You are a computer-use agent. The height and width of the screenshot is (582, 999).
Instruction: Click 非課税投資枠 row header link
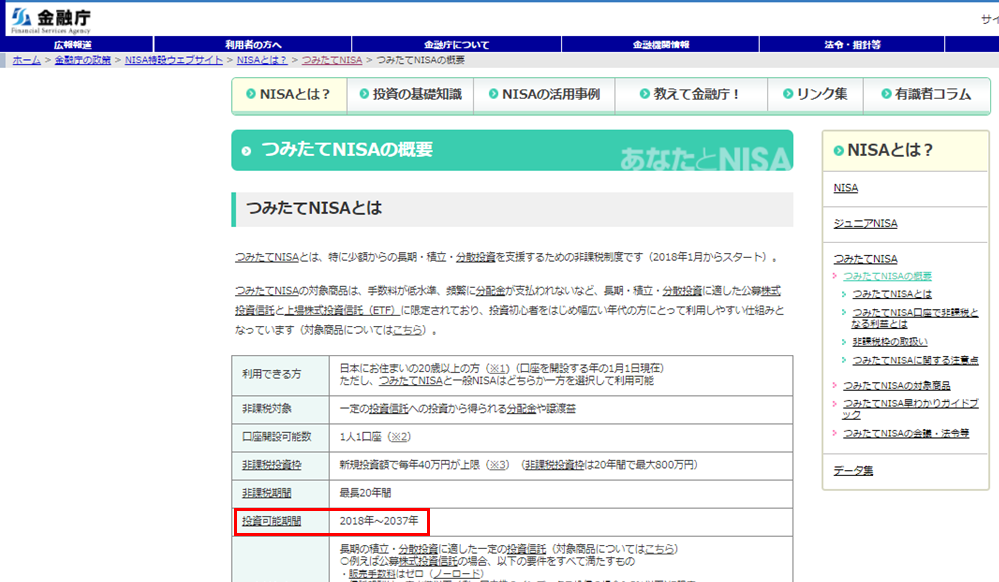tap(271, 465)
